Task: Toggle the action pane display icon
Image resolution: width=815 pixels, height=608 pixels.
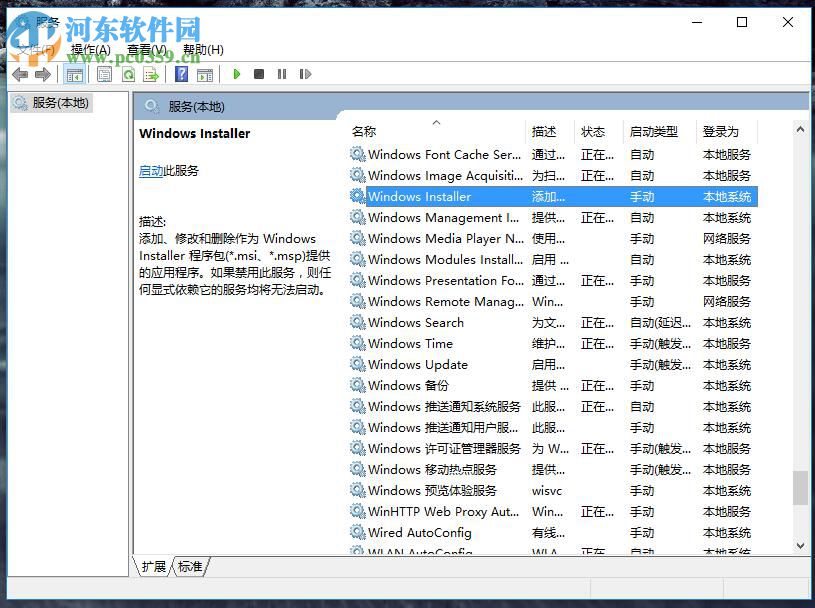Action: [x=204, y=74]
